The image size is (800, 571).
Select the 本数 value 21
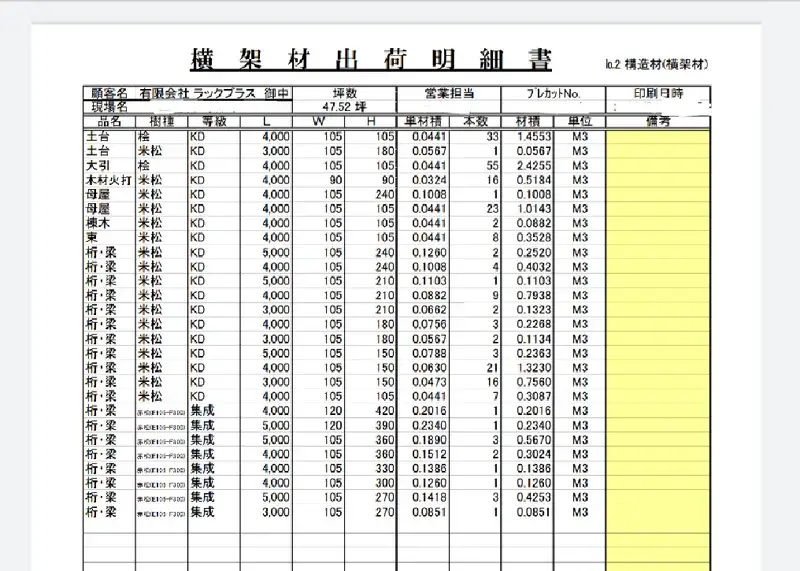tap(492, 367)
